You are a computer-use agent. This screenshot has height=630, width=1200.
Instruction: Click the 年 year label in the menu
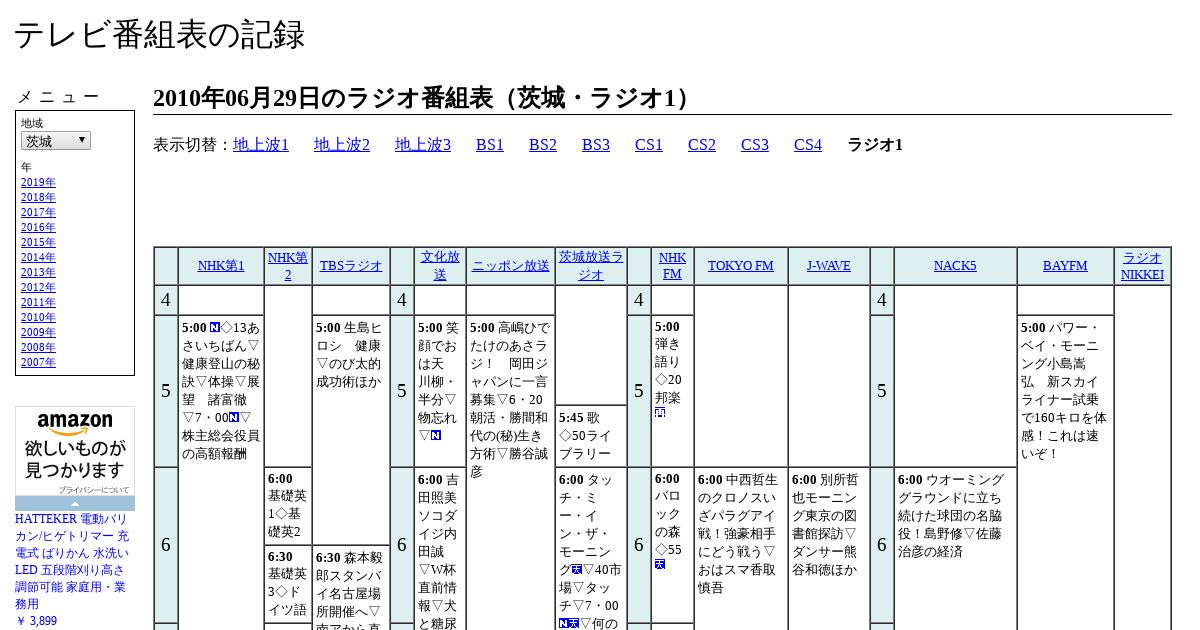[x=26, y=167]
